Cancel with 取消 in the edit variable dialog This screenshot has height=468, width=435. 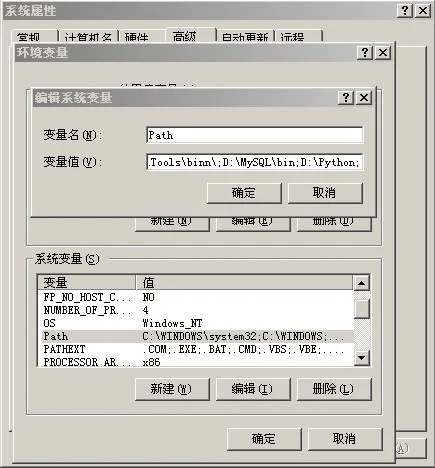coord(325,193)
